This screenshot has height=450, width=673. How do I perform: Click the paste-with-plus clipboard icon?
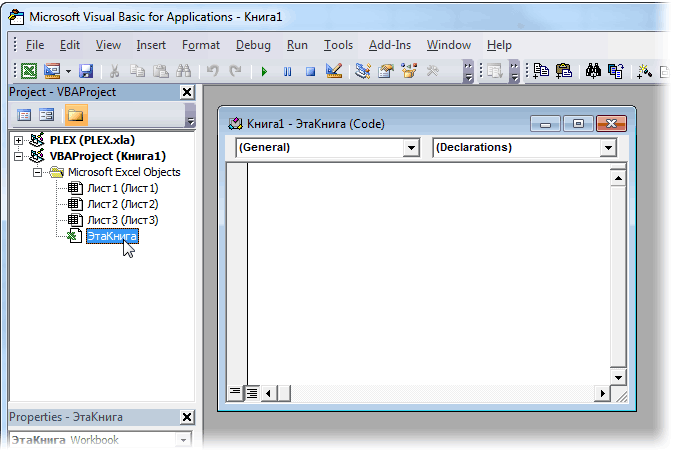coord(564,71)
